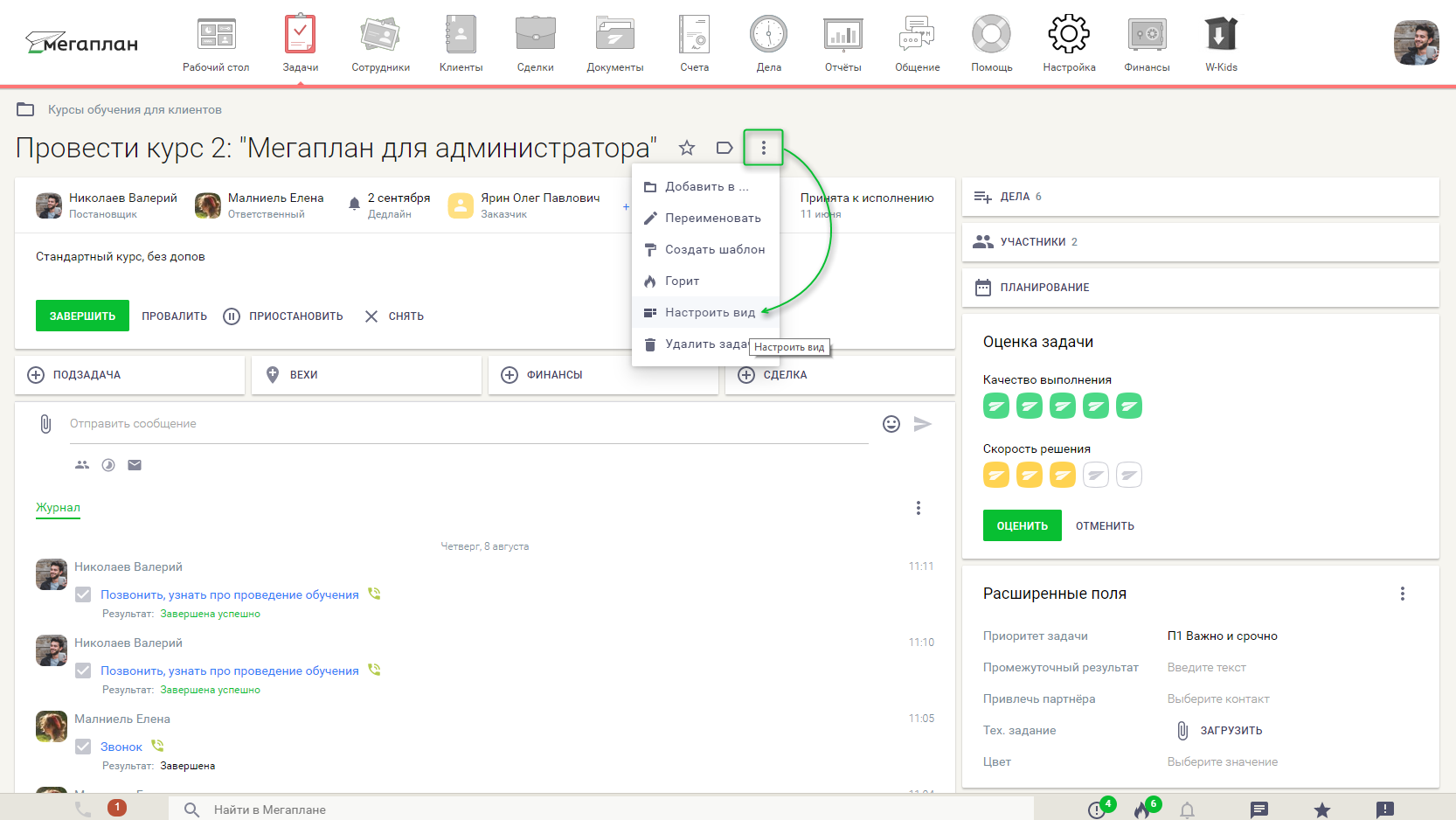The image size is (1456, 820).
Task: Set Качество выполнения to fifth mark
Action: (x=1129, y=406)
